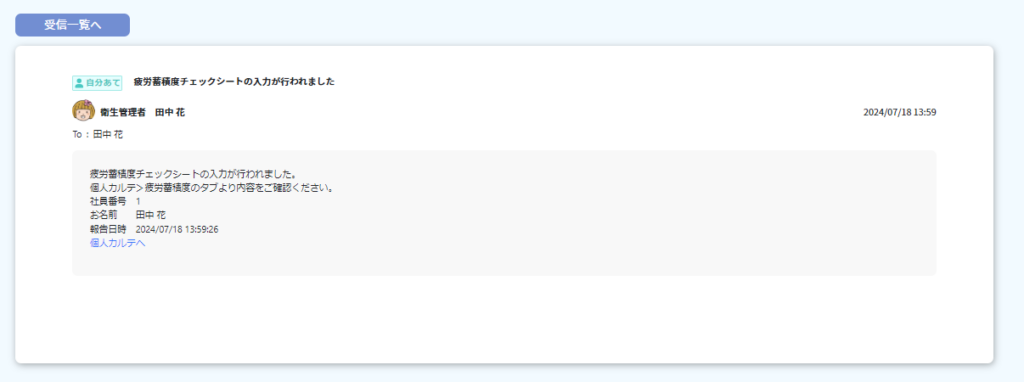The image size is (1024, 382).
Task: Click the 個人カルテ>疲労蓄積度のタブ instruction line
Action: (212, 188)
